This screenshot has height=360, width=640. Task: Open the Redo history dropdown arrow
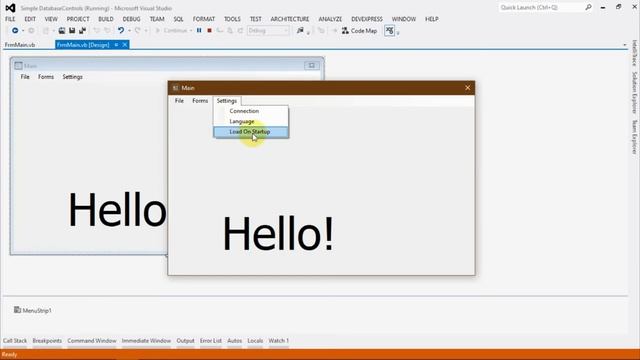click(146, 31)
